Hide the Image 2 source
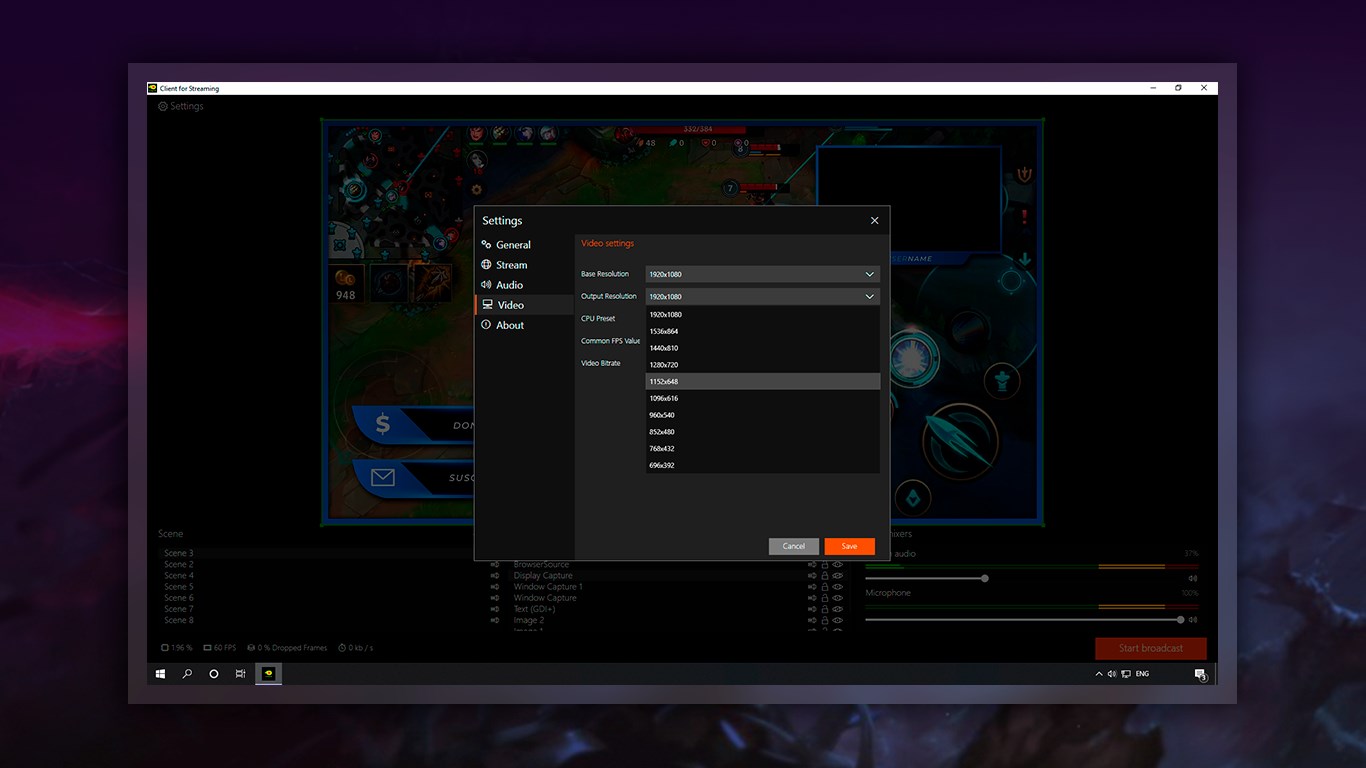This screenshot has width=1366, height=768. pyautogui.click(x=838, y=620)
